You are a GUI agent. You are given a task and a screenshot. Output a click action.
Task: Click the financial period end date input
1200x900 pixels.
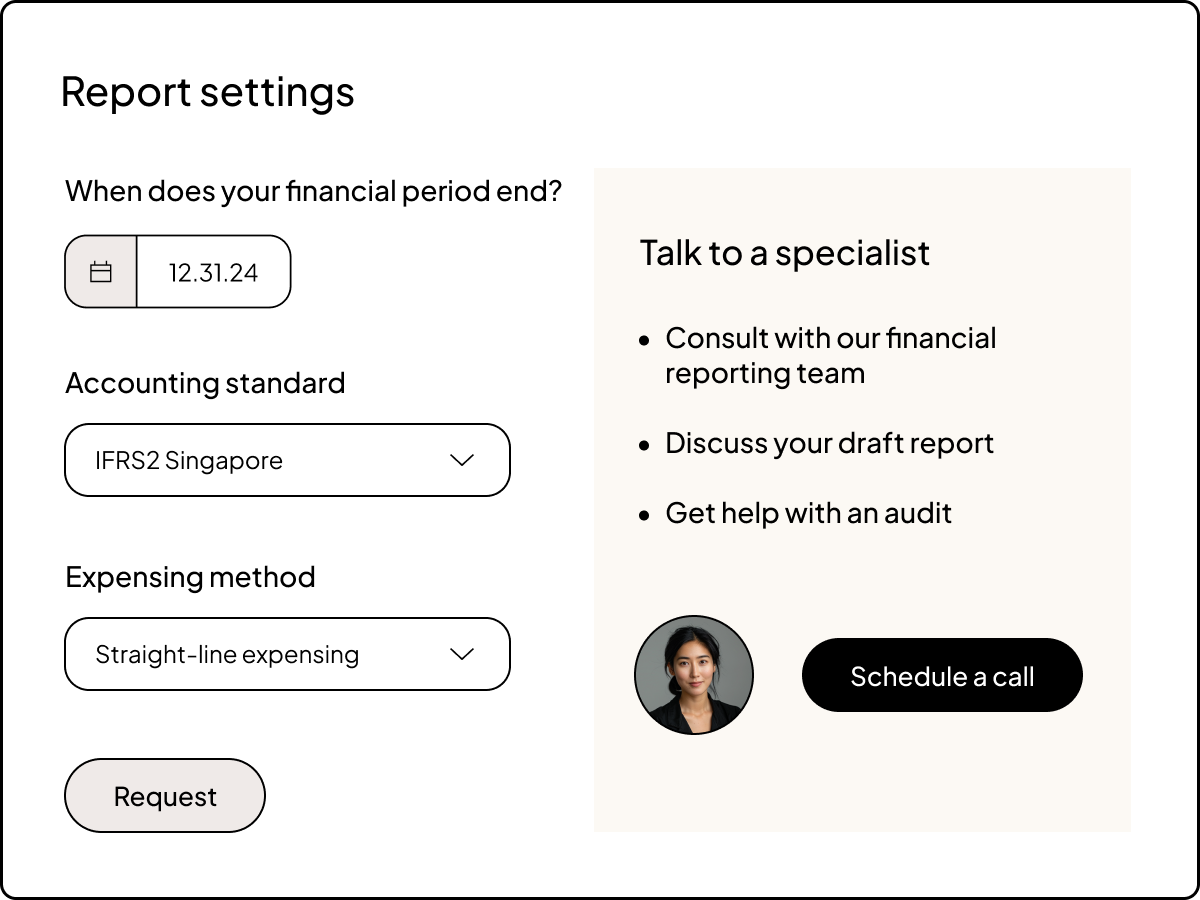point(213,271)
